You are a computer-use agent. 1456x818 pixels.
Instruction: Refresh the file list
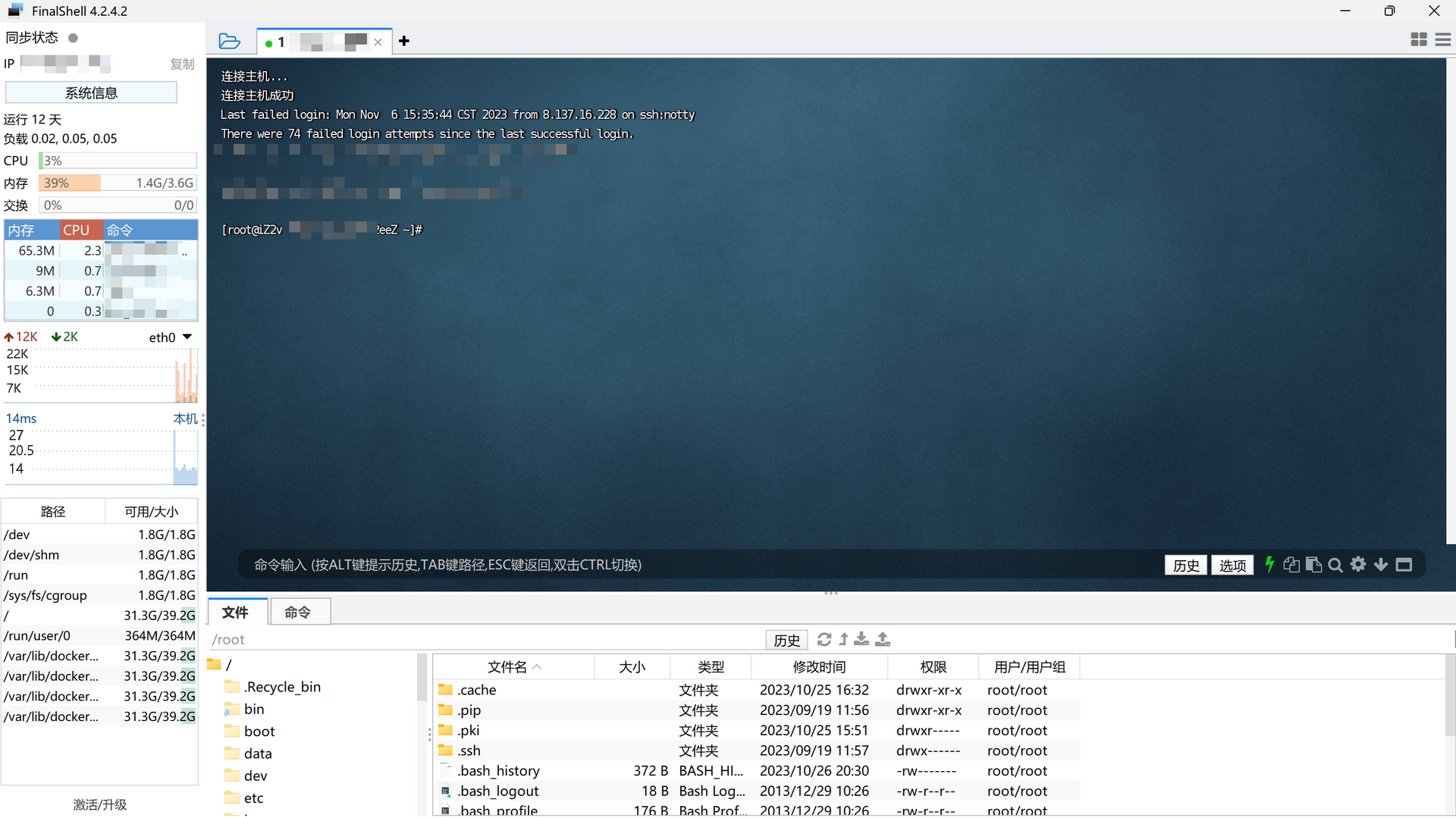pyautogui.click(x=824, y=639)
